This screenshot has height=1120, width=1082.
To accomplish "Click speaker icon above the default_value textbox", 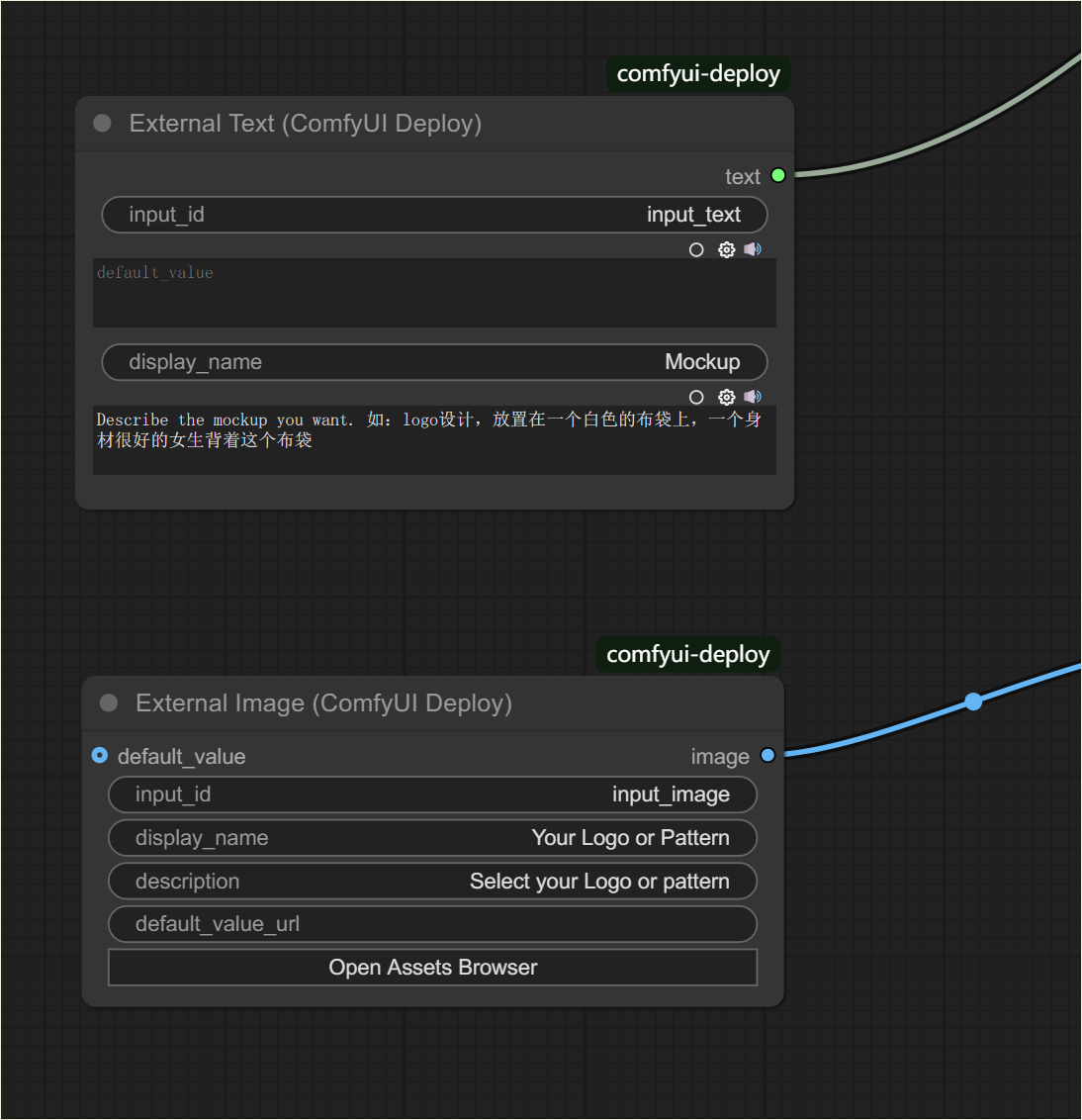I will point(753,249).
